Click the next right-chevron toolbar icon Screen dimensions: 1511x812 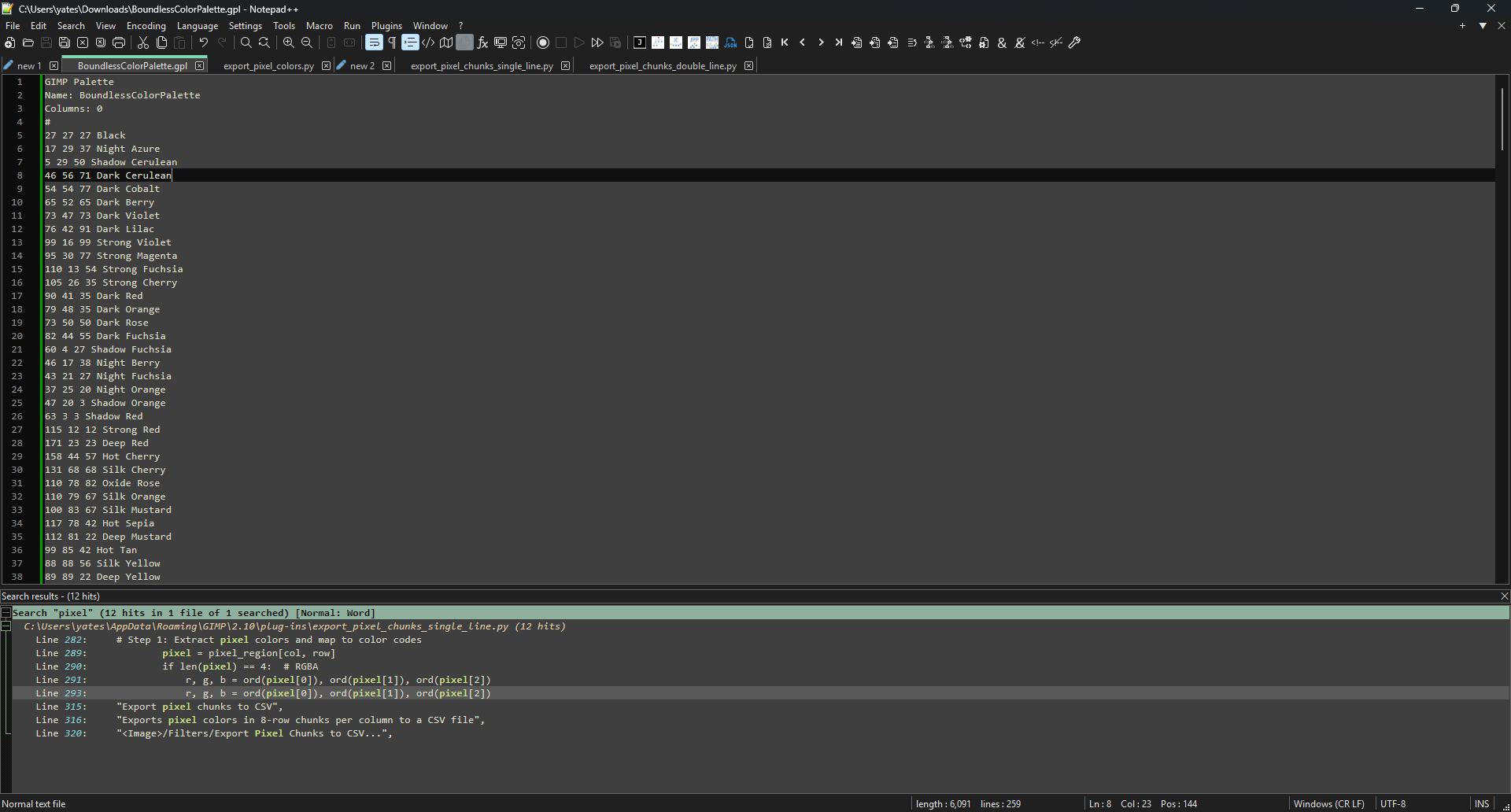click(821, 42)
